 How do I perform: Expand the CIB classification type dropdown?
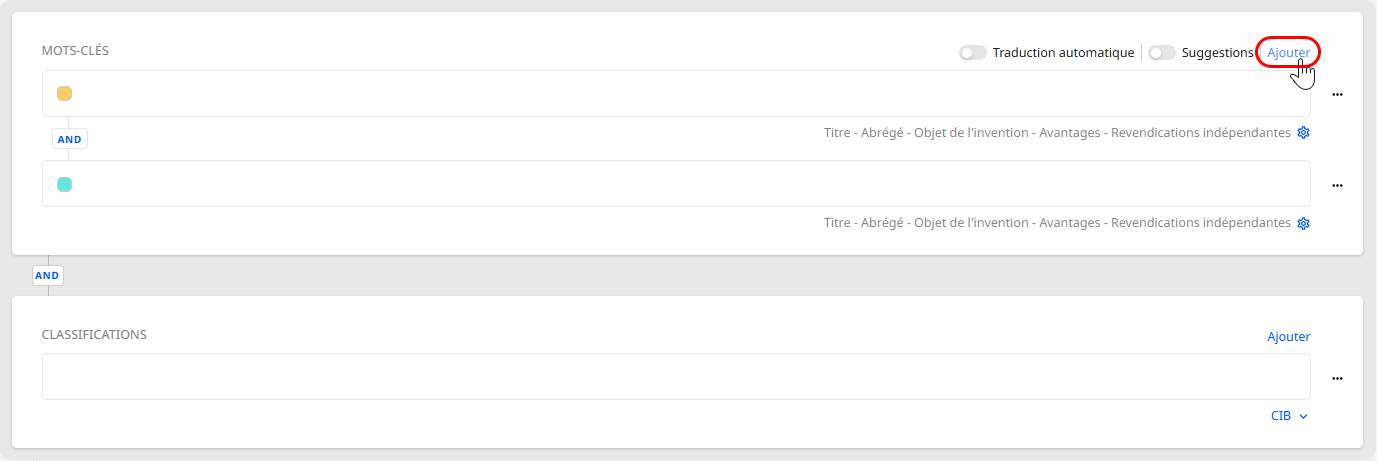click(1289, 416)
